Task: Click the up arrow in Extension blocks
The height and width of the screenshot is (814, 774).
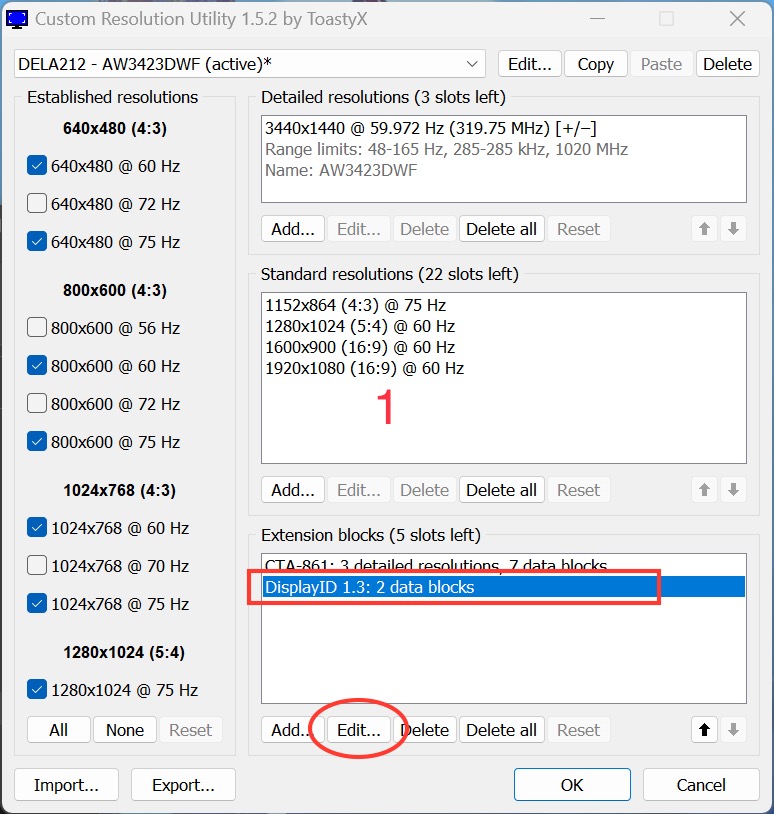Action: click(705, 730)
